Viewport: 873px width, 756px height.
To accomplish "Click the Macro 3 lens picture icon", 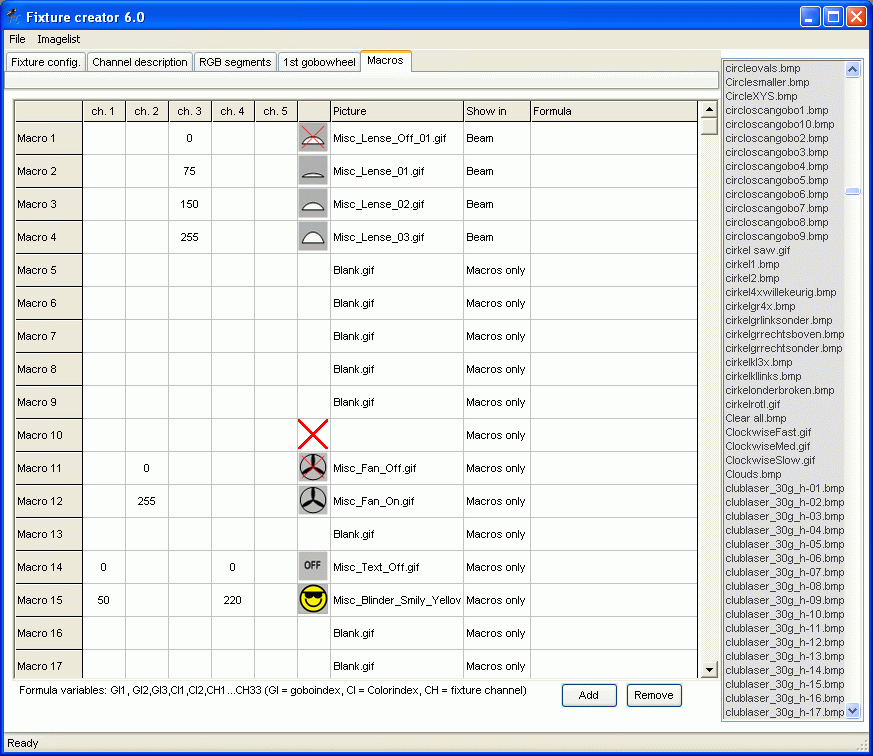I will pos(313,204).
